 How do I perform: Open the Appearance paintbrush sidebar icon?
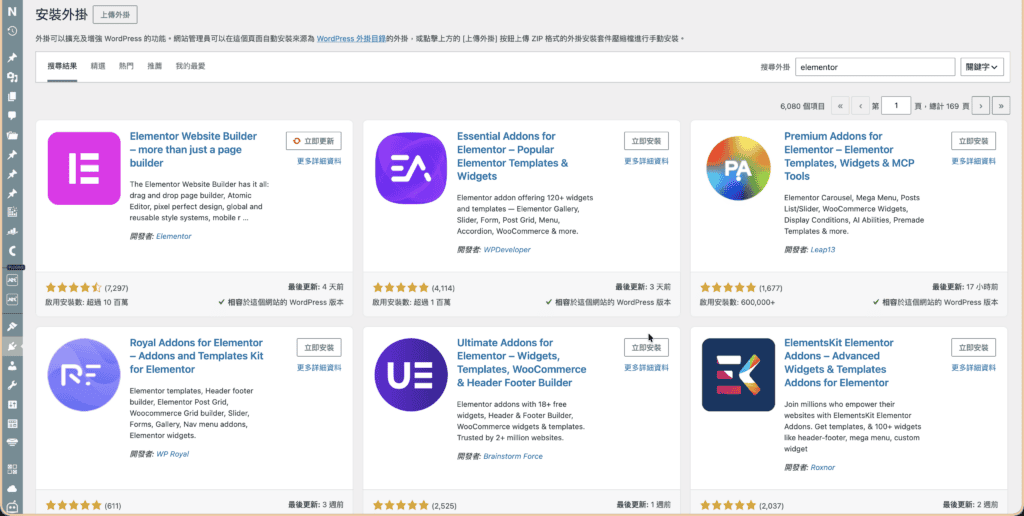tap(12, 327)
